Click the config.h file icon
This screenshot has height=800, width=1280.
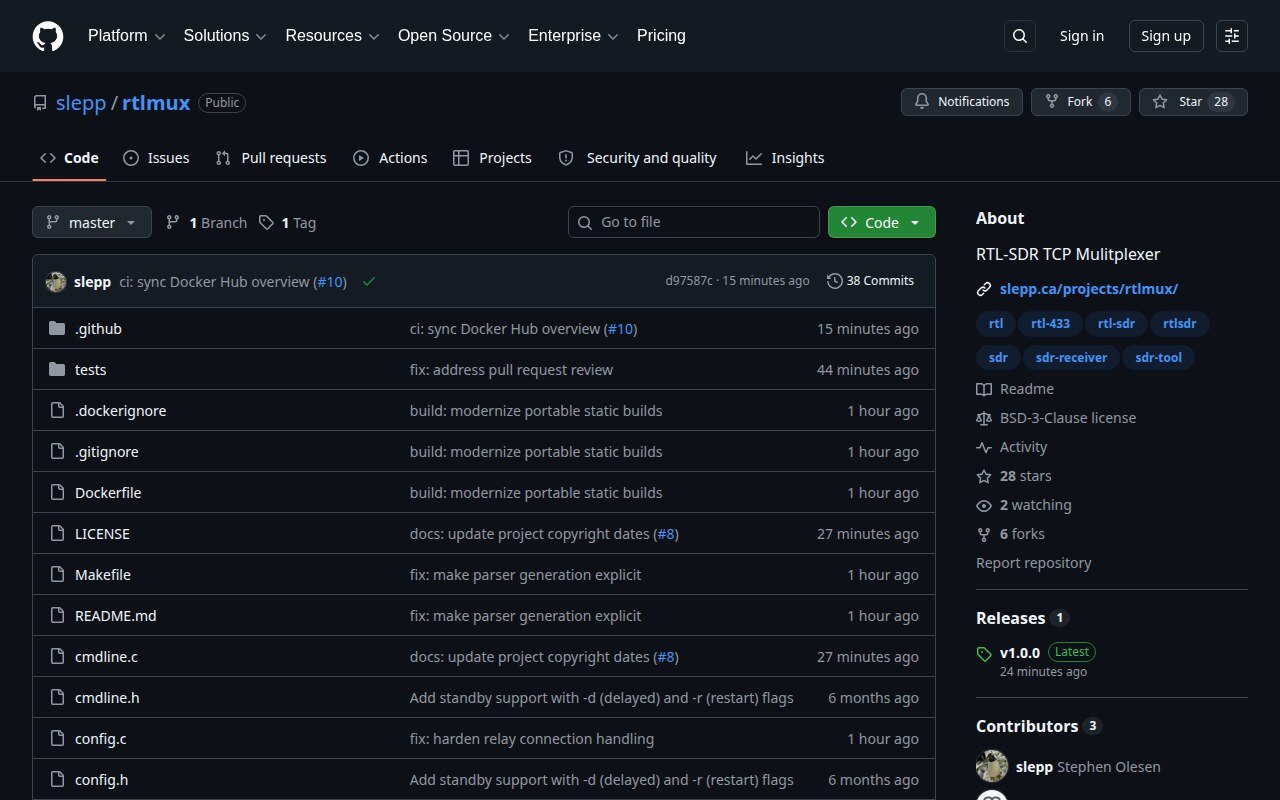[57, 780]
